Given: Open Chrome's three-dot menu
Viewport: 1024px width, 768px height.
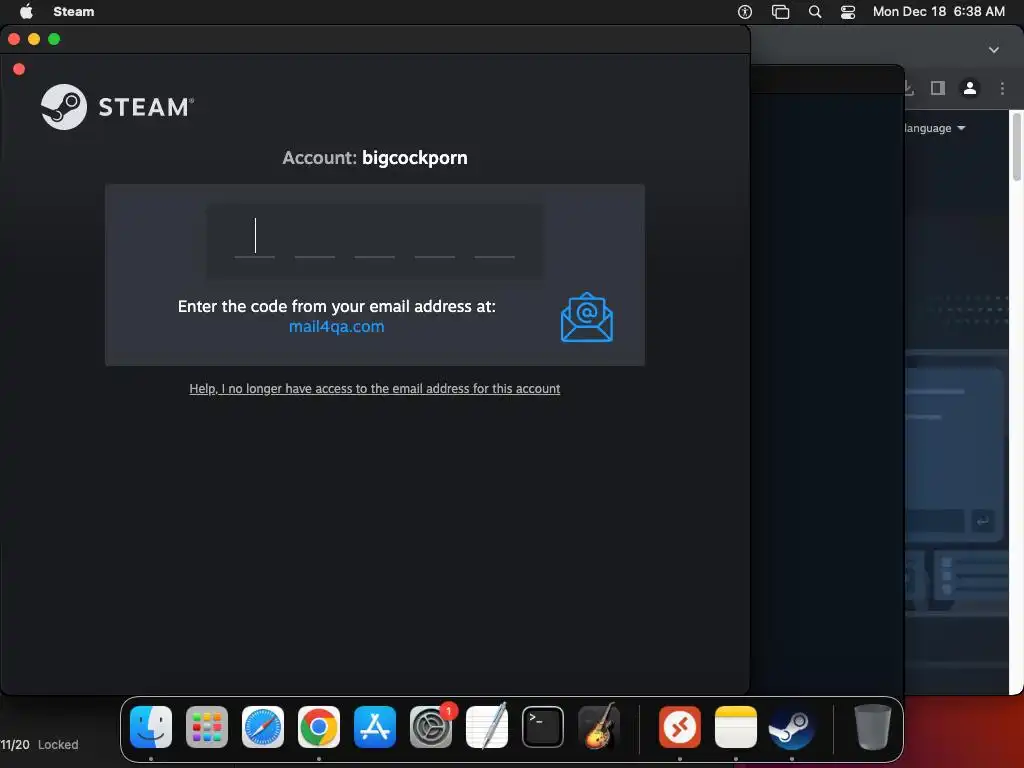Looking at the screenshot, I should coord(1002,88).
